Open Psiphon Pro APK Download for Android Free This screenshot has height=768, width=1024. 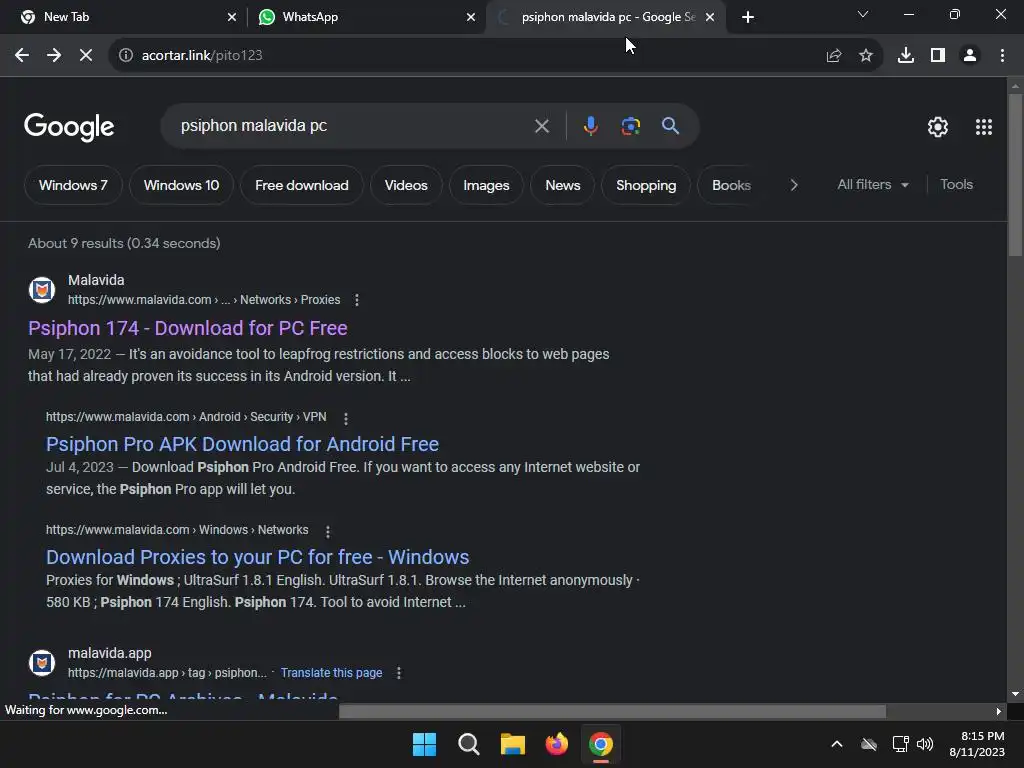click(242, 444)
